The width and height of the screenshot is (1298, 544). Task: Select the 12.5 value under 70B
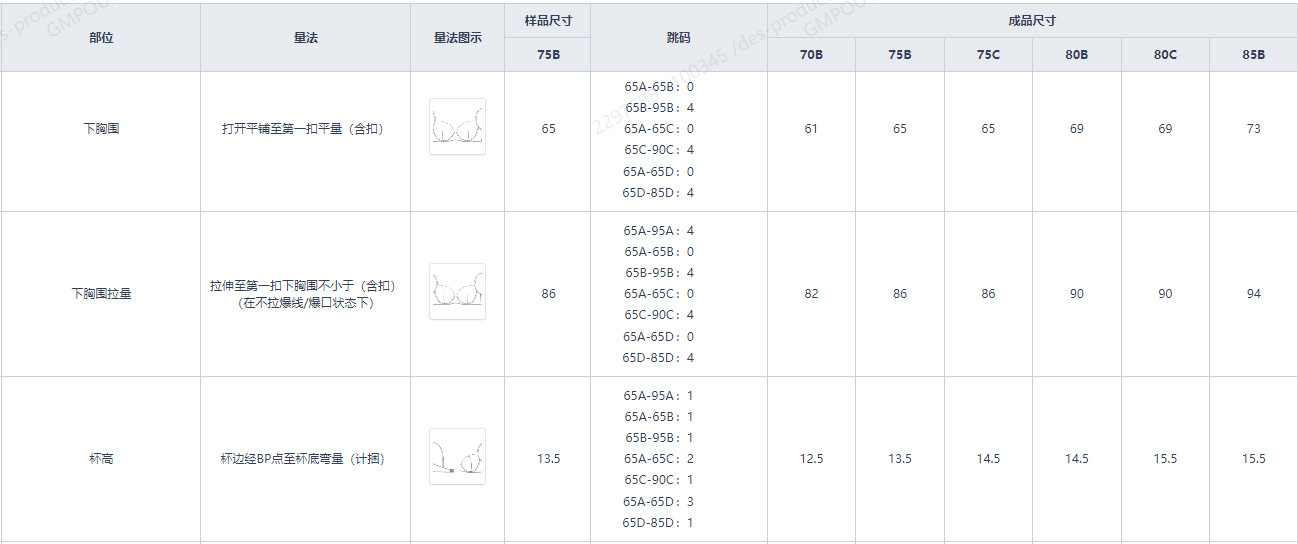click(811, 459)
